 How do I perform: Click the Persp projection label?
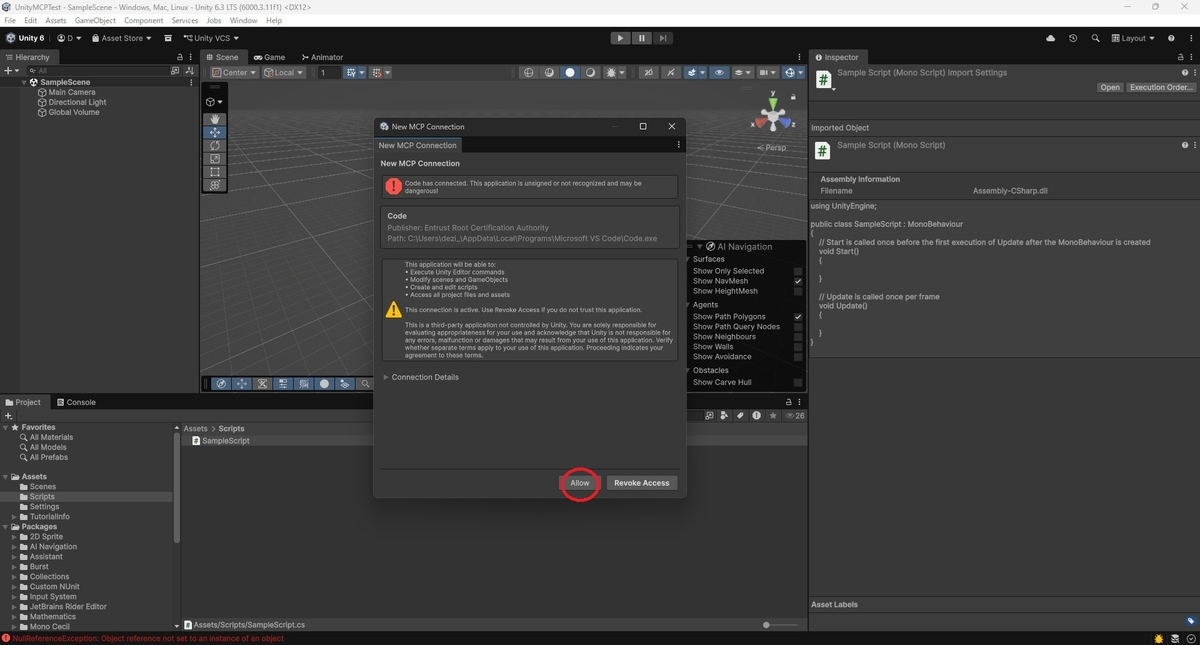[x=772, y=147]
